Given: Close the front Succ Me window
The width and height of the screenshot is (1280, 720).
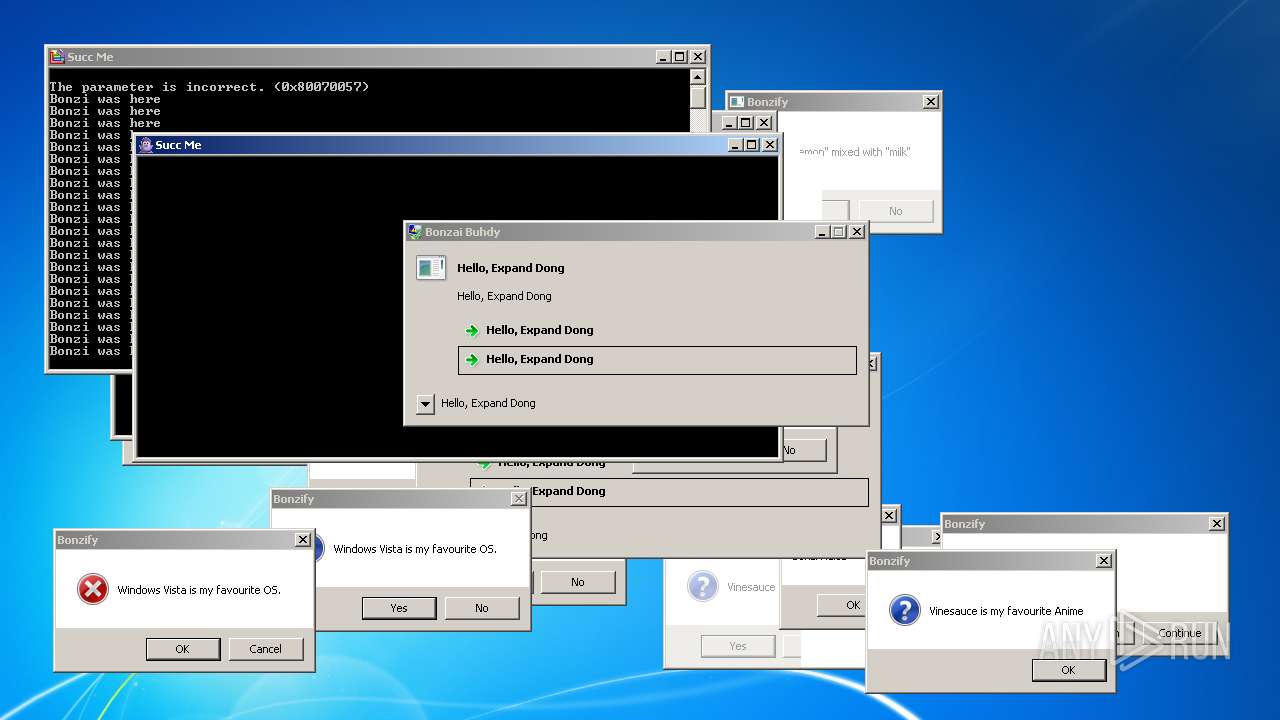Looking at the screenshot, I should pyautogui.click(x=770, y=145).
